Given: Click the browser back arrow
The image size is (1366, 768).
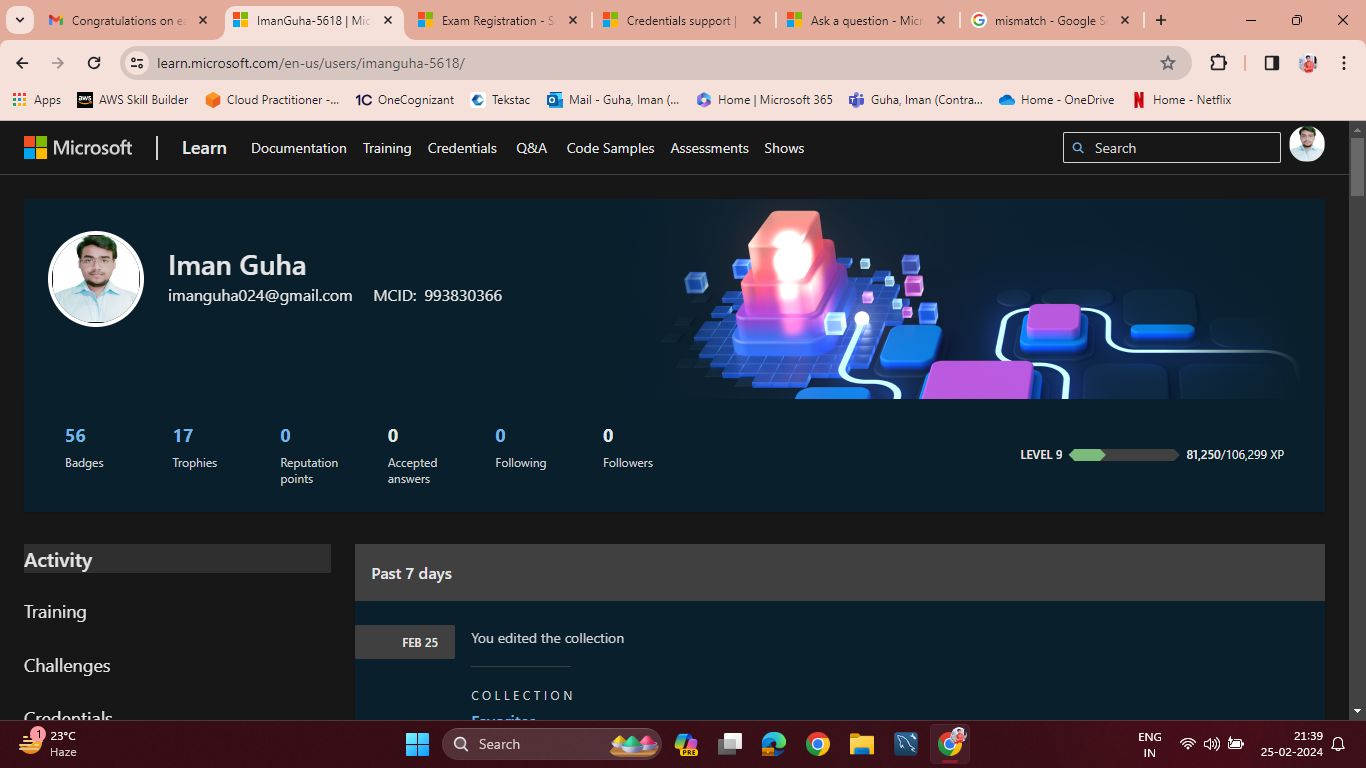Looking at the screenshot, I should tap(22, 63).
